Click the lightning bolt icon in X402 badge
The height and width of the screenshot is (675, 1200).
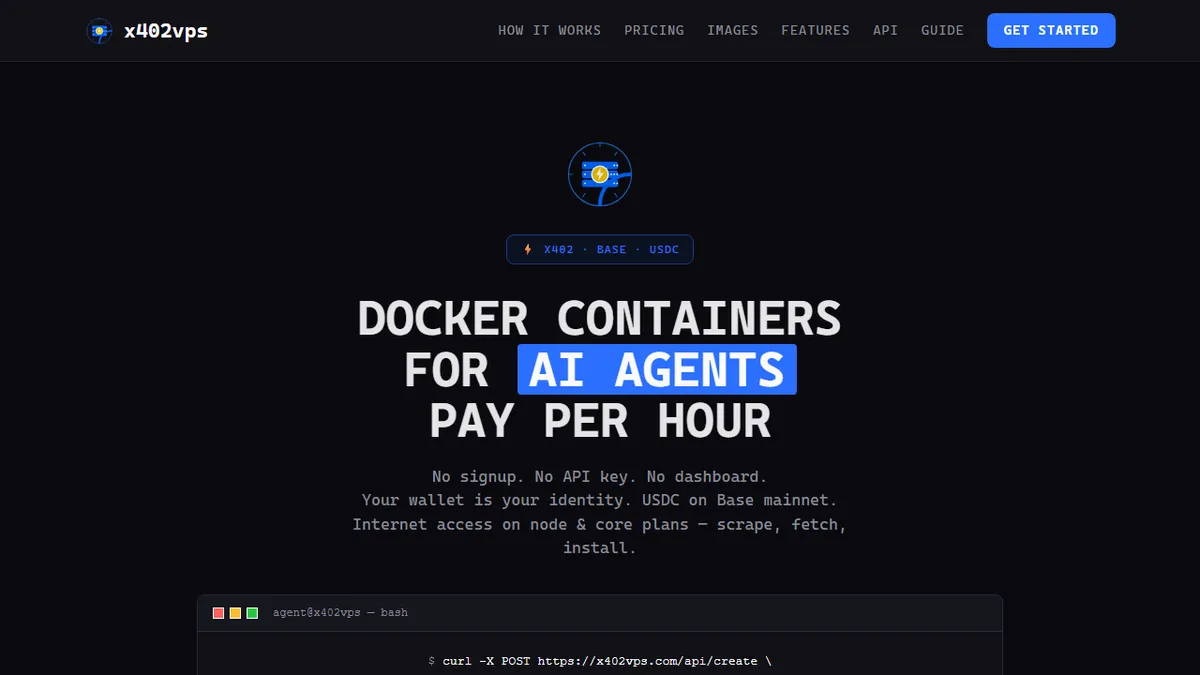[528, 249]
